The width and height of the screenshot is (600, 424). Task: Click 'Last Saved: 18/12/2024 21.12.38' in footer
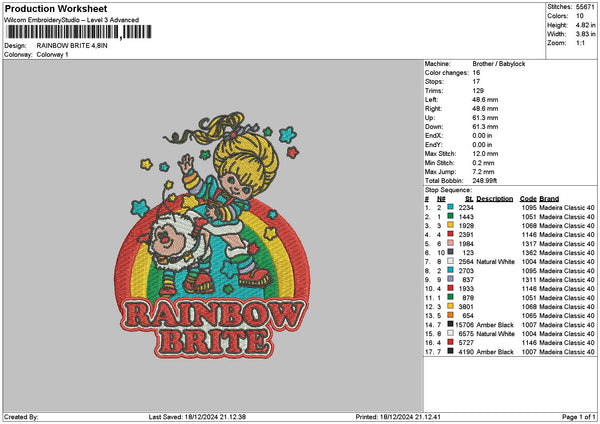[x=197, y=417]
